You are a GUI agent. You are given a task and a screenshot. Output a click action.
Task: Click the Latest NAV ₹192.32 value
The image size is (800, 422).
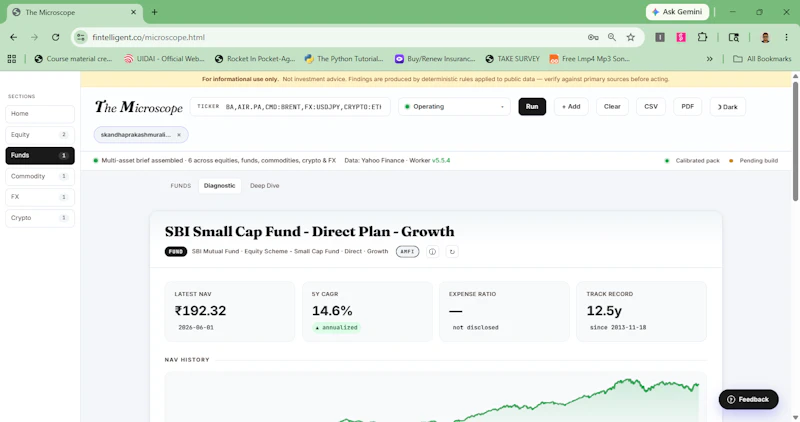201,311
